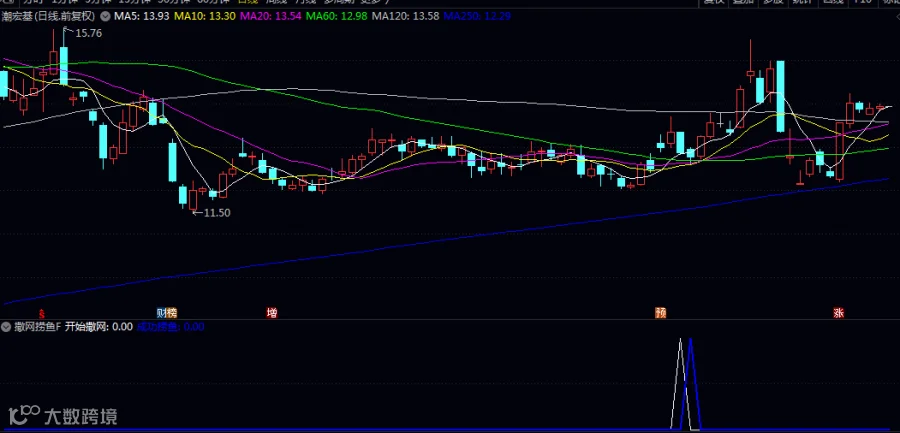
Task: Click the 成功捞鱼 blue signal spike
Action: [x=690, y=384]
